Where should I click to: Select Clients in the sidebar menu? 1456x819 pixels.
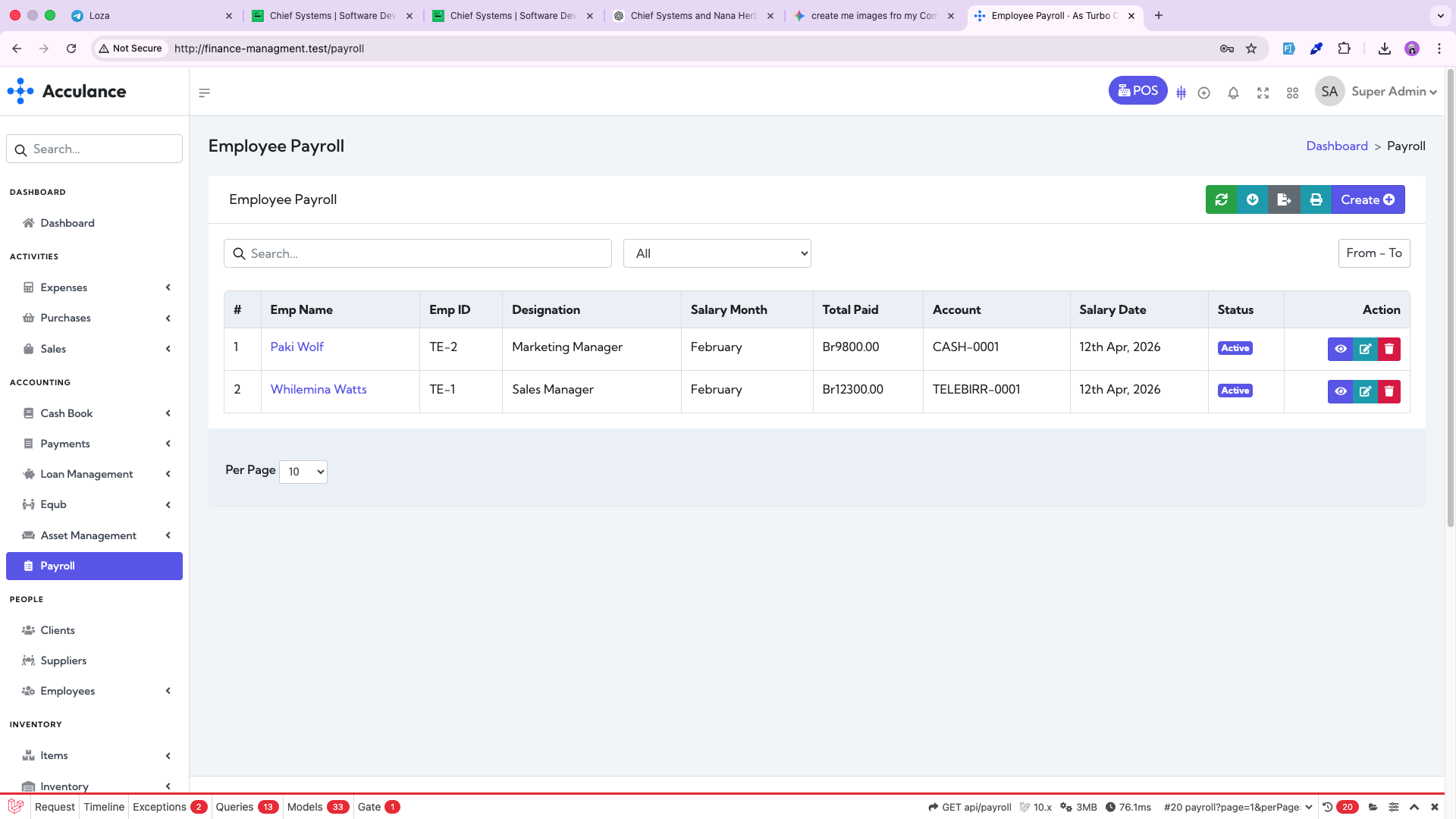click(x=58, y=630)
